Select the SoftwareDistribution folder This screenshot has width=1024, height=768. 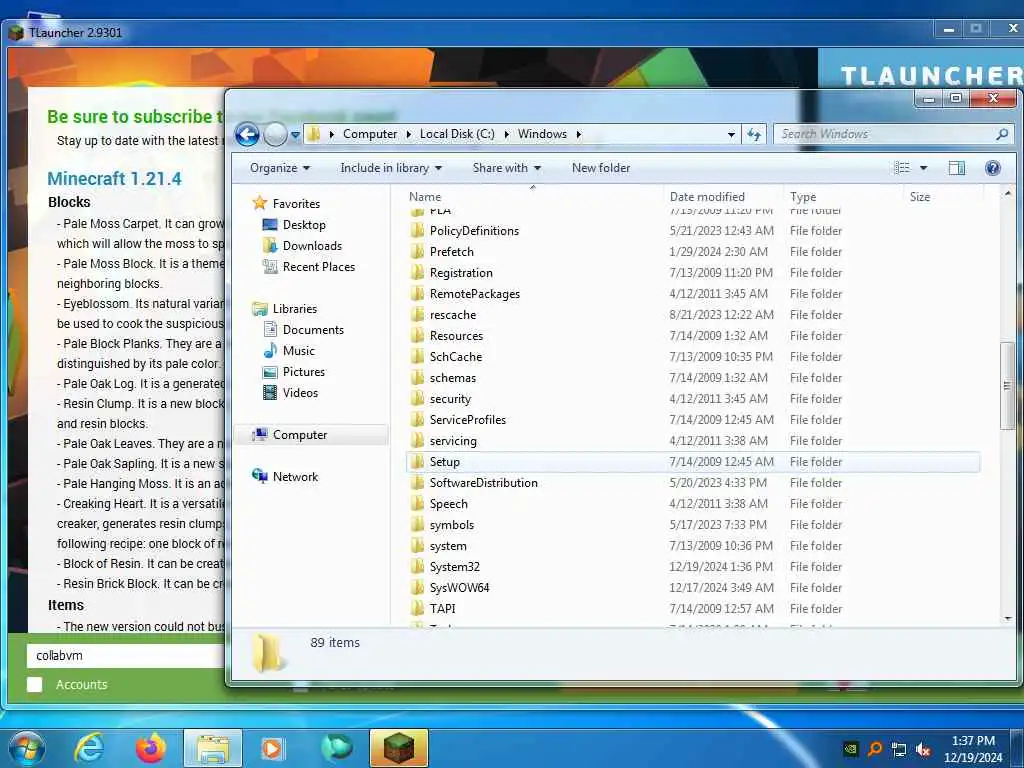483,483
